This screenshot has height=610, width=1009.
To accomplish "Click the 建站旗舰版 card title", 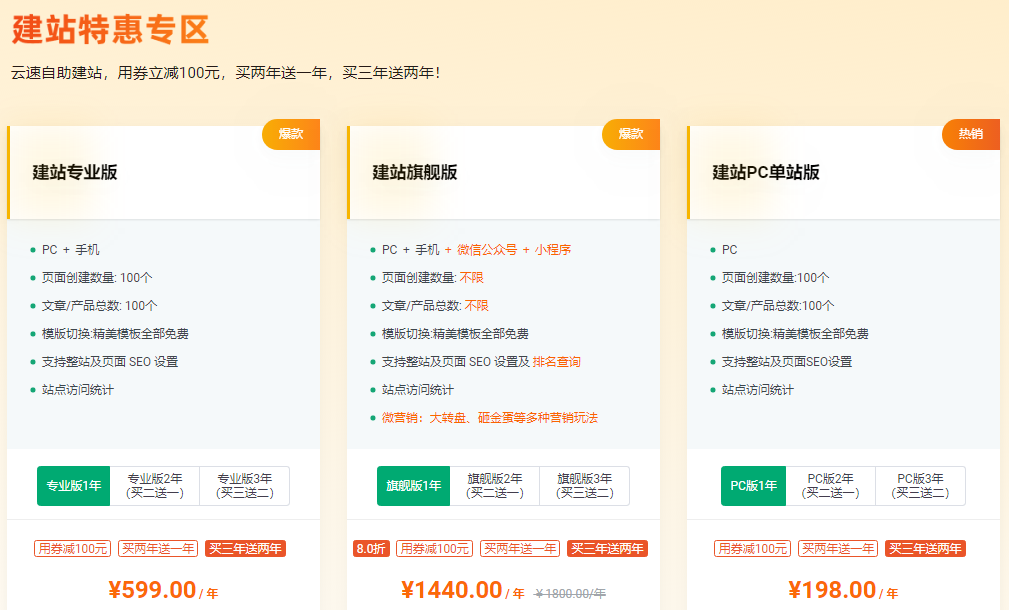I will [414, 172].
